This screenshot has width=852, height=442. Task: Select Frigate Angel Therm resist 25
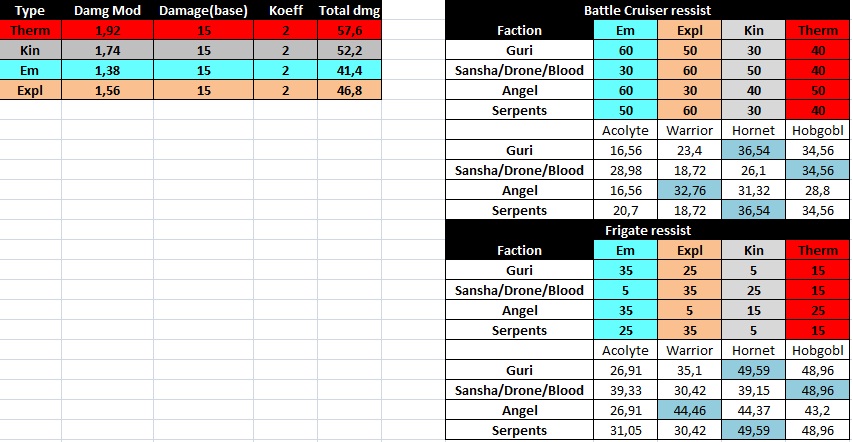pyautogui.click(x=818, y=310)
